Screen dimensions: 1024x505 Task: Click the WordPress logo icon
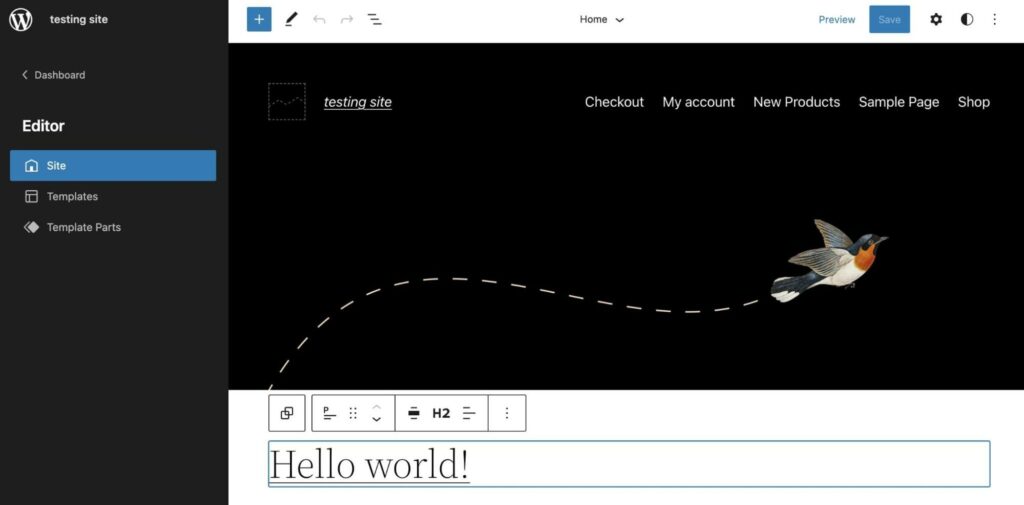tap(21, 20)
